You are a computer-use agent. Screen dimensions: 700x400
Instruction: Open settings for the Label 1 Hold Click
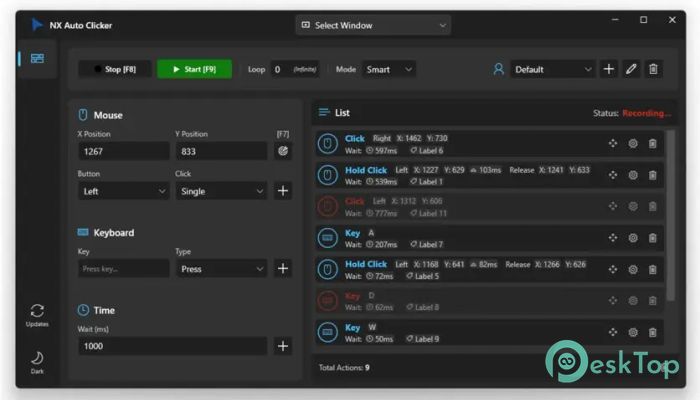[633, 175]
